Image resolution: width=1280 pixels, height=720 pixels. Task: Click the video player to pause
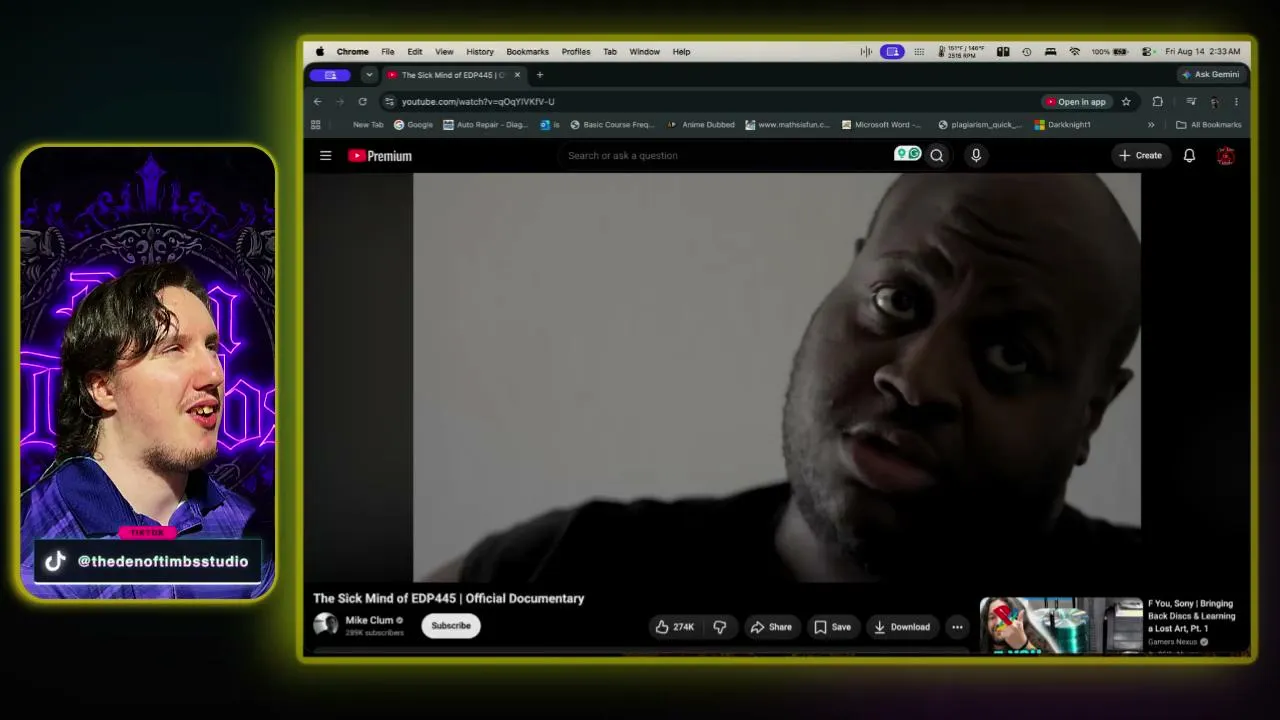(777, 377)
